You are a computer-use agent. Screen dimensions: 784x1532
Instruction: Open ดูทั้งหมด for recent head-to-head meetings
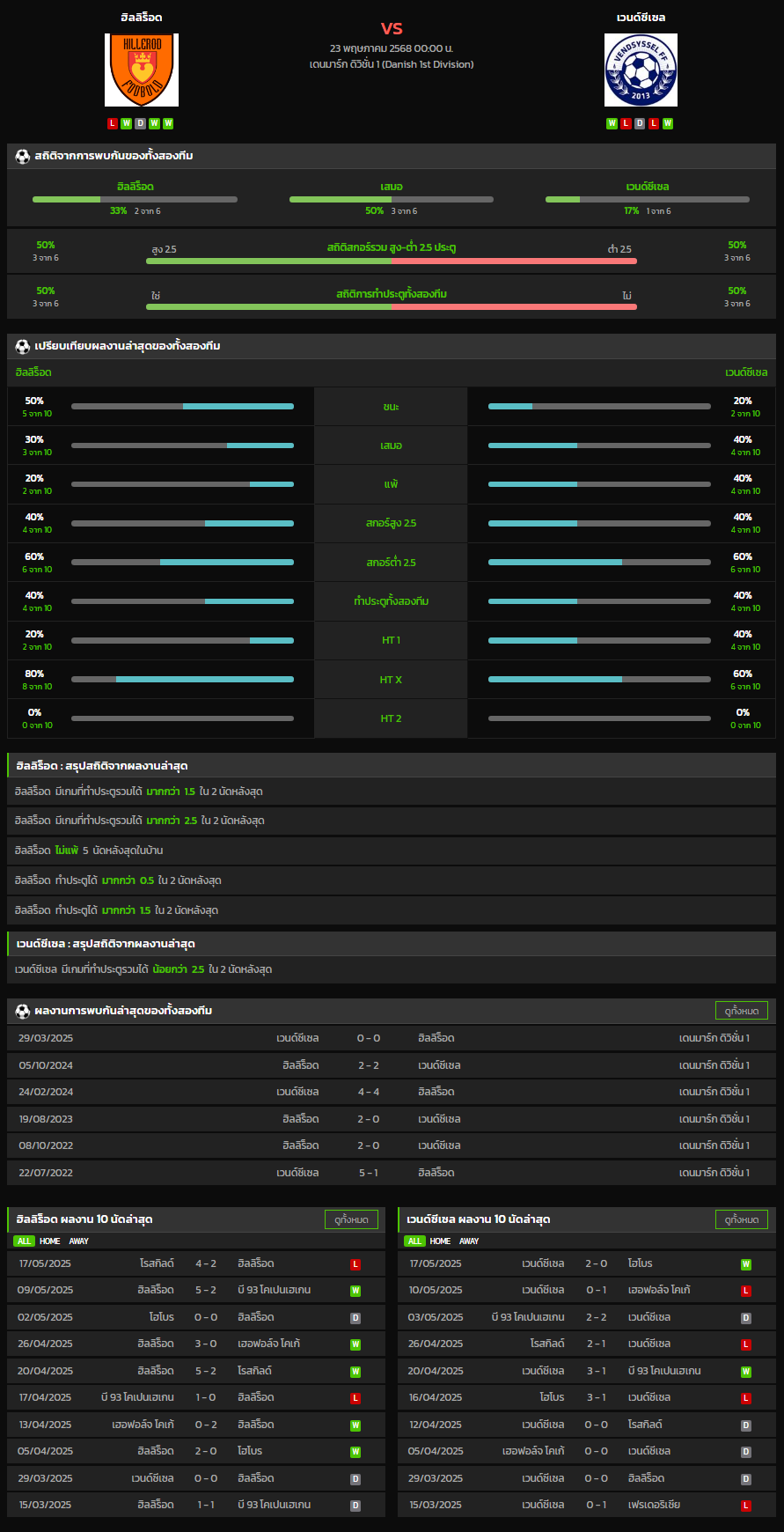[742, 1011]
